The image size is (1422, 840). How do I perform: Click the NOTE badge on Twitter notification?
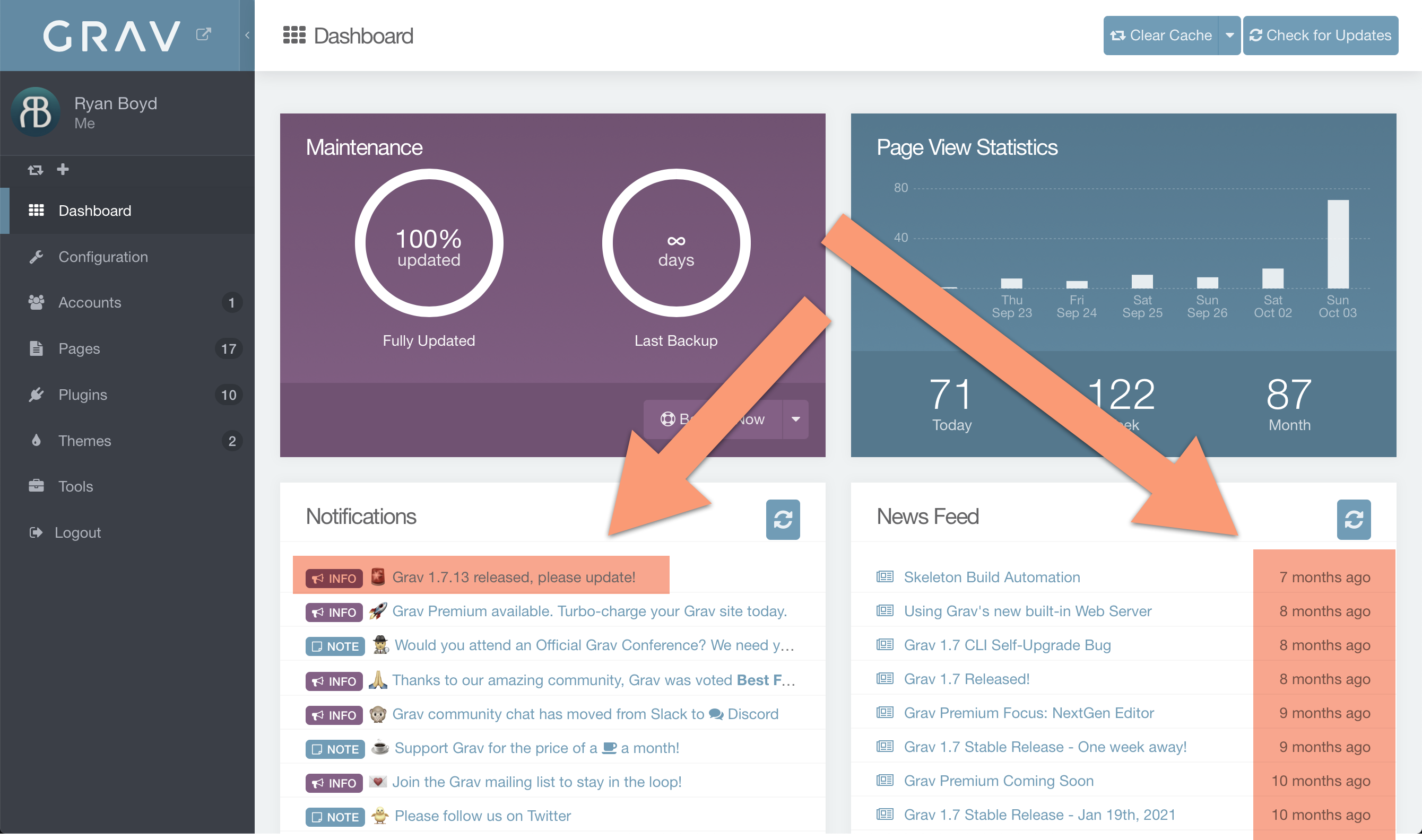[335, 817]
